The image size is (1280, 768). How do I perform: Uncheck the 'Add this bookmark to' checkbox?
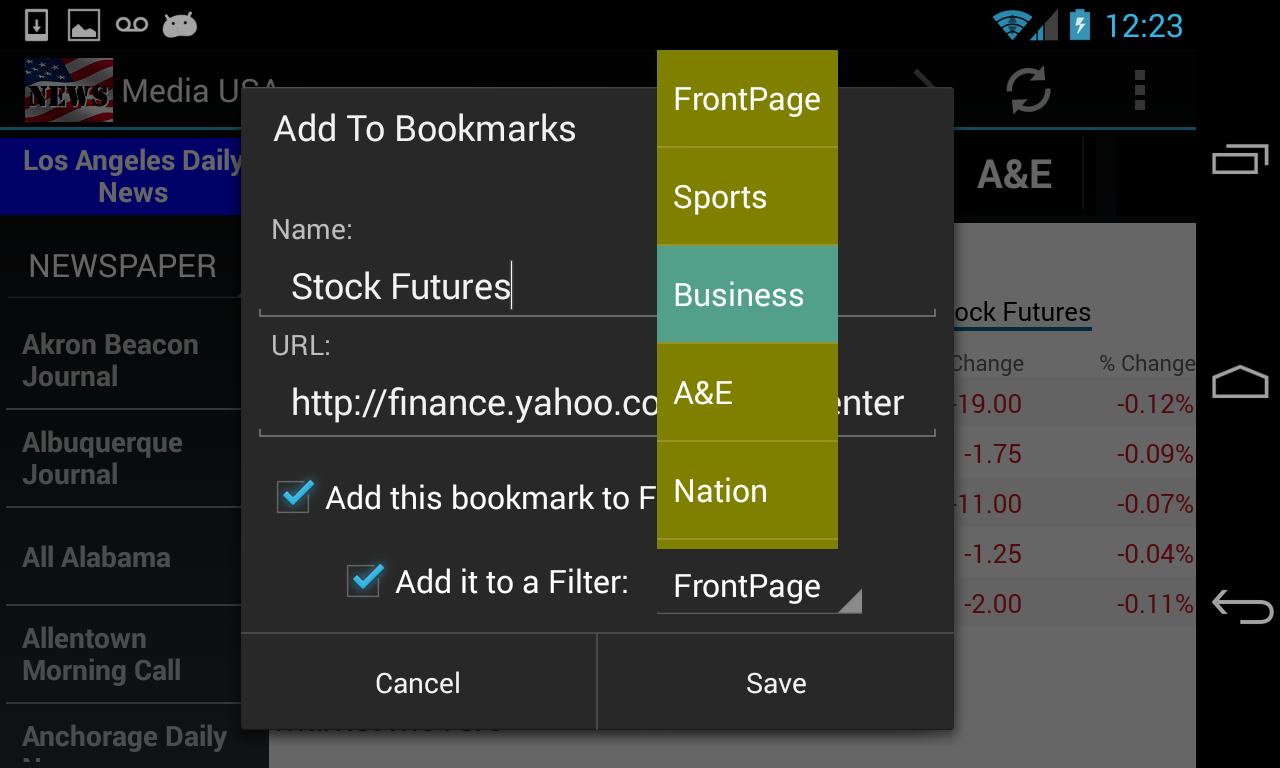(295, 497)
